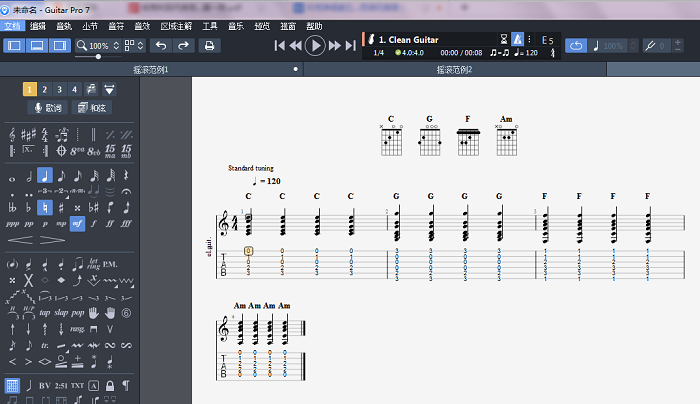
Task: Click the C chord diagram above the score
Action: (x=391, y=137)
